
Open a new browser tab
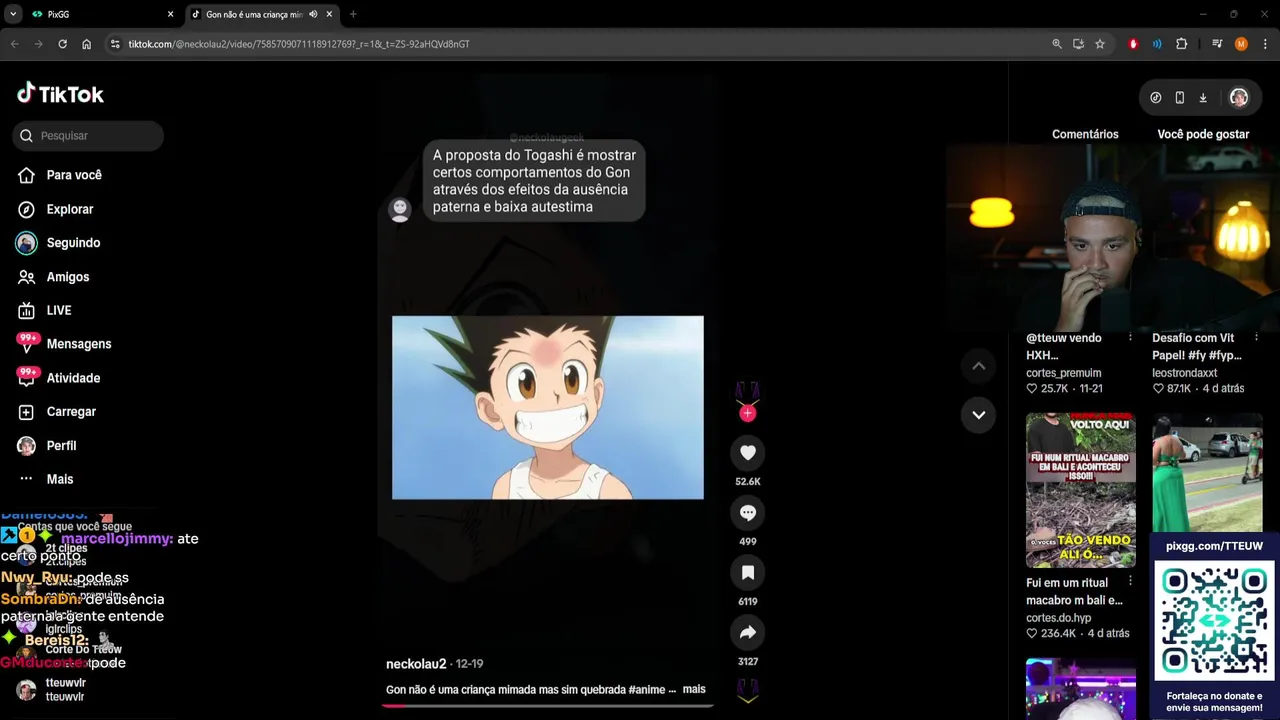point(353,15)
